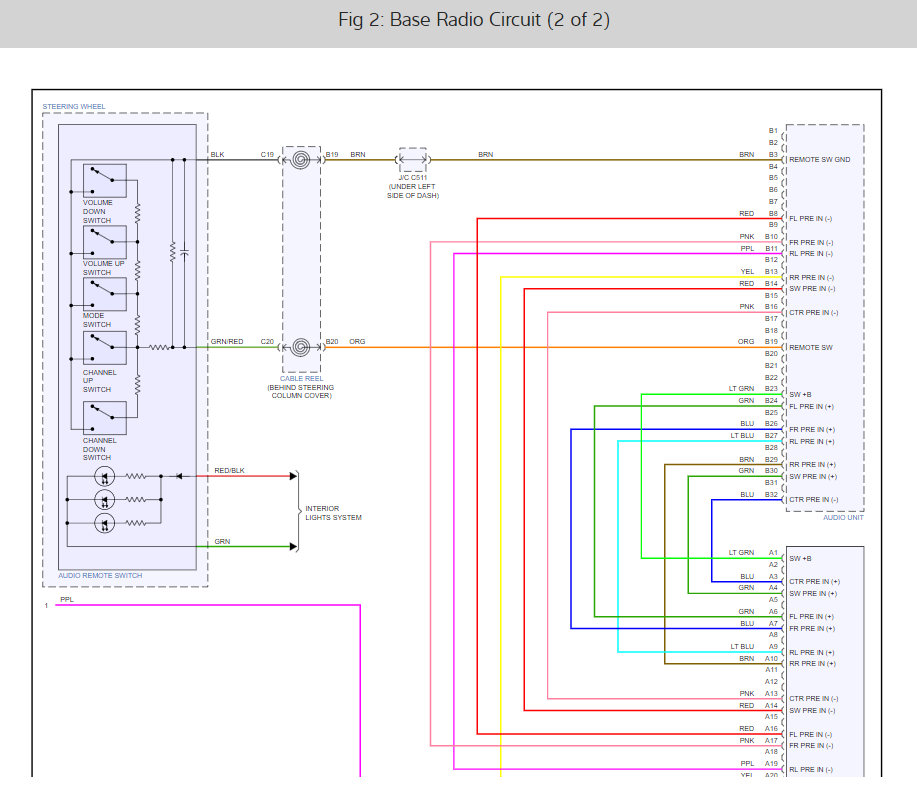The image size is (917, 811).
Task: Click pin label B8 on the audio unit
Action: [x=773, y=213]
